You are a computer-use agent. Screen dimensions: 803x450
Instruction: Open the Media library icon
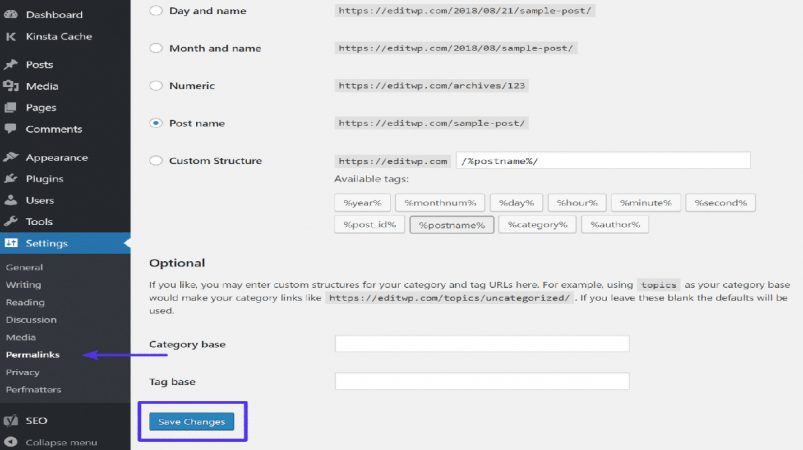pyautogui.click(x=11, y=86)
